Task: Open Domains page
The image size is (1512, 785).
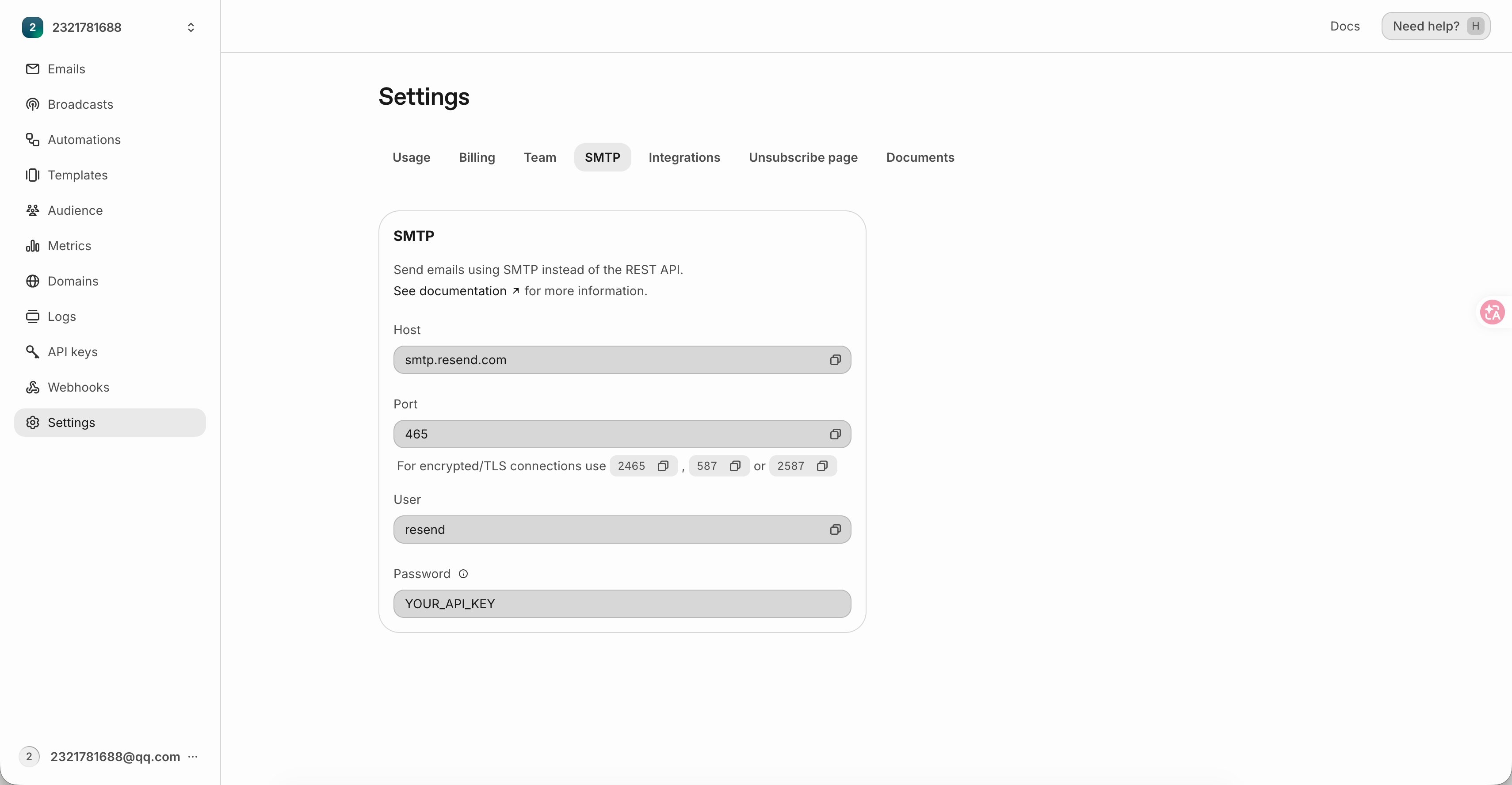Action: click(x=110, y=281)
